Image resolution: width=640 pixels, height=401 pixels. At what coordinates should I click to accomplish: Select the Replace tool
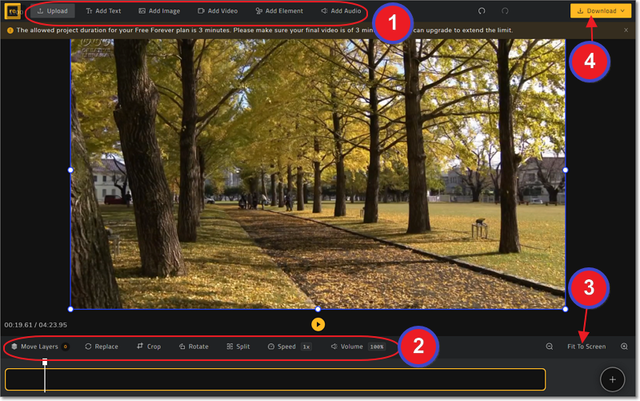click(101, 346)
